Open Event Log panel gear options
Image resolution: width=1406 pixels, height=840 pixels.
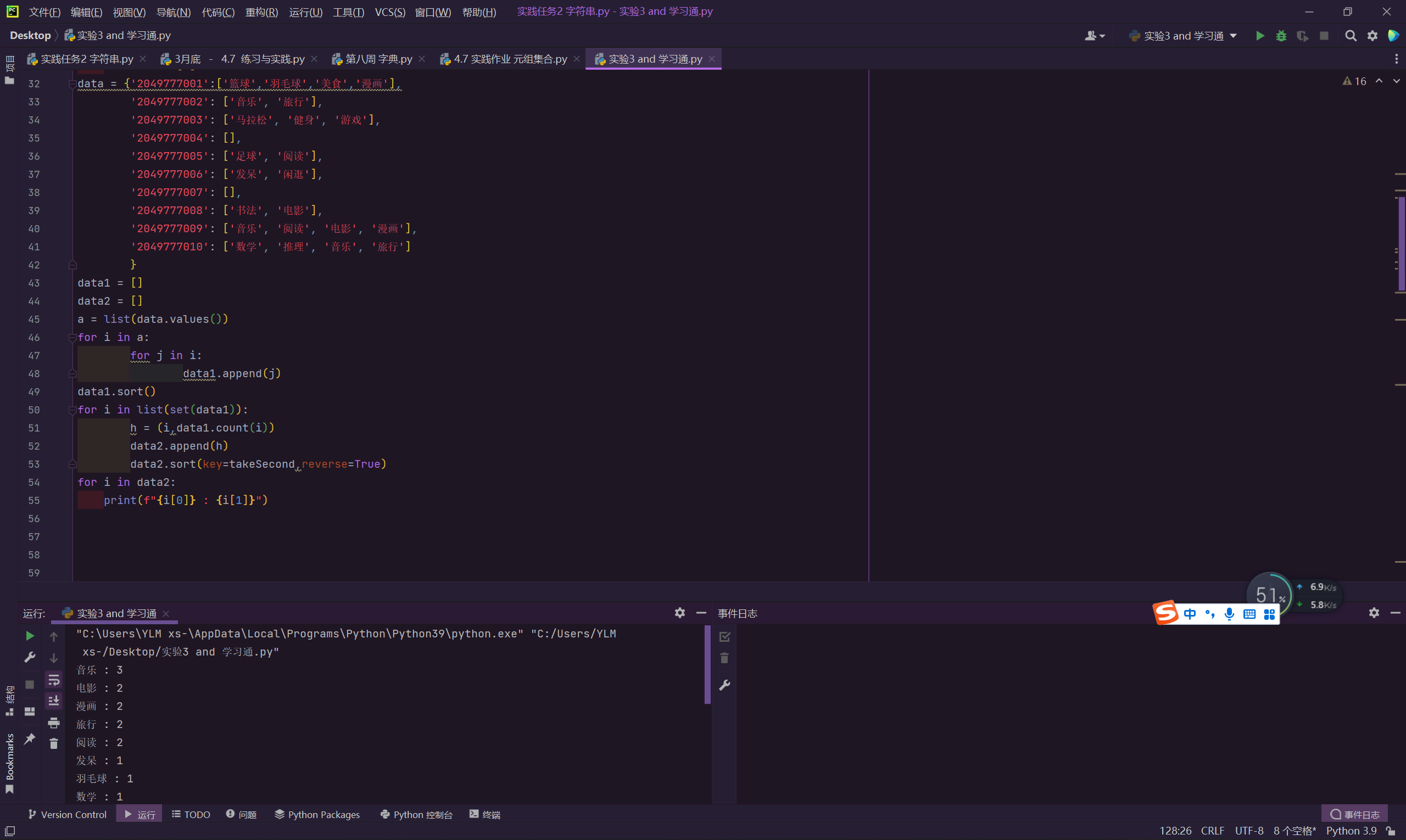[1374, 613]
